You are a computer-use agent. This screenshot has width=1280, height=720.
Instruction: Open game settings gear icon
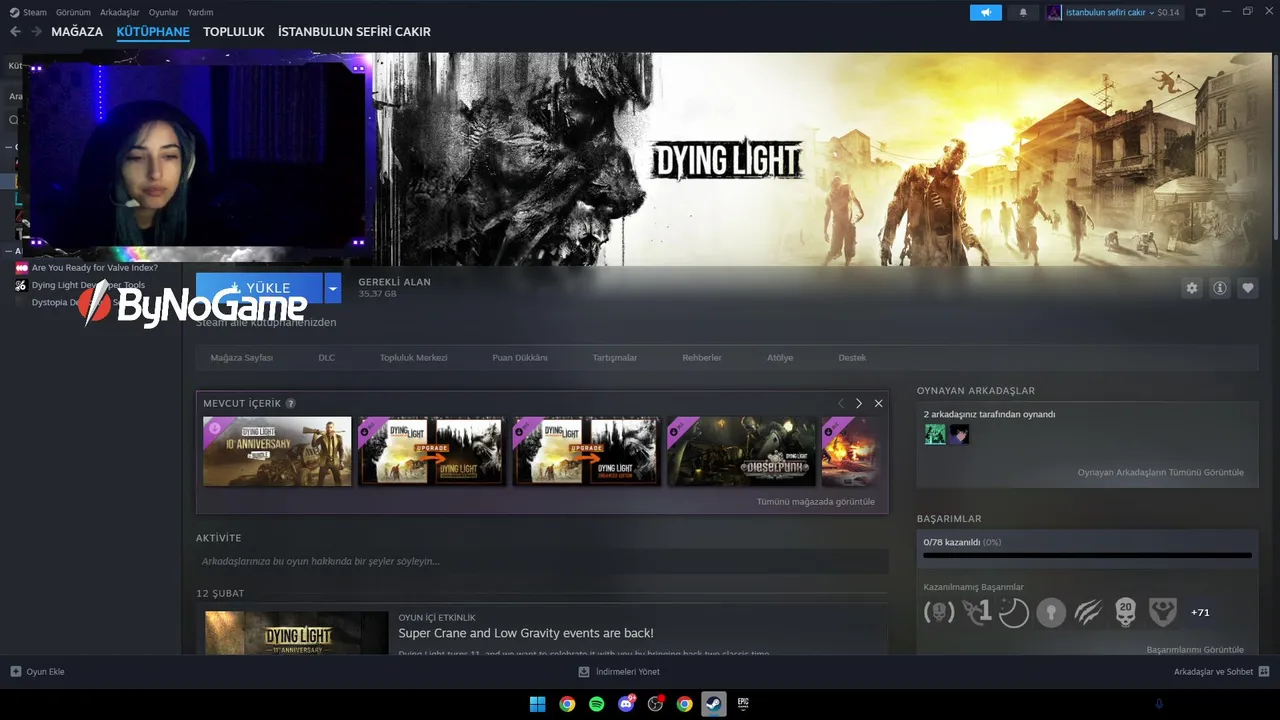(1192, 288)
